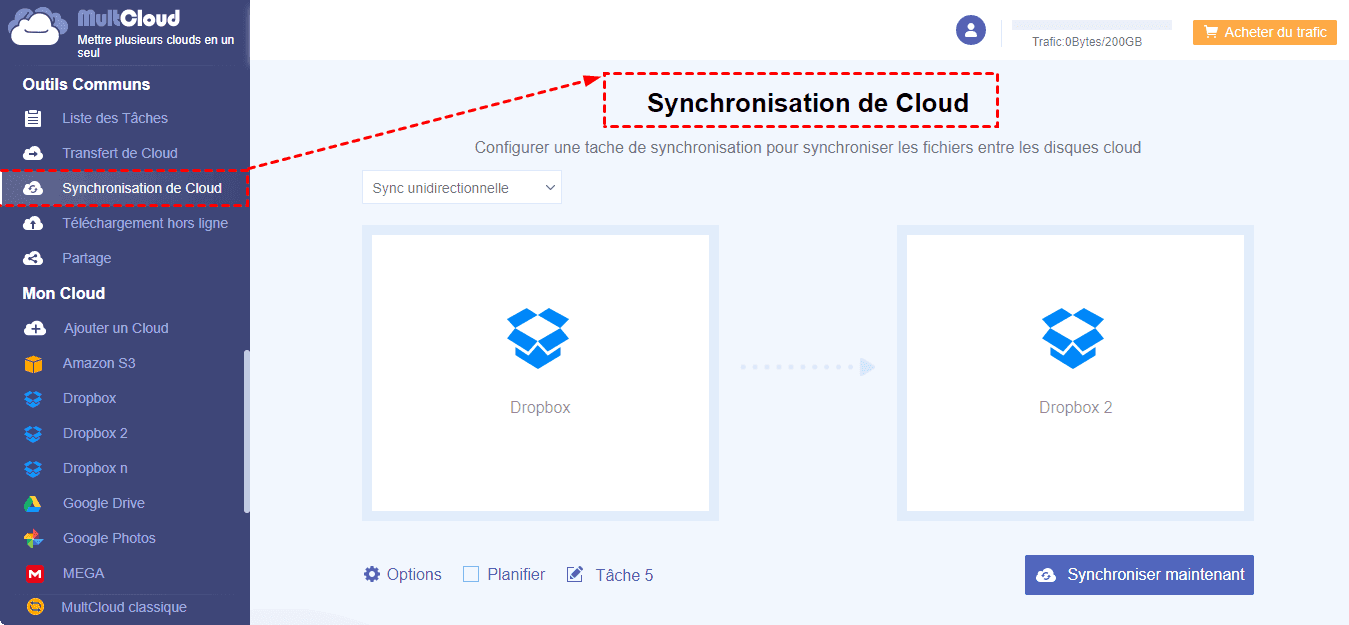
Task: Click Acheter du trafic button
Action: point(1264,32)
